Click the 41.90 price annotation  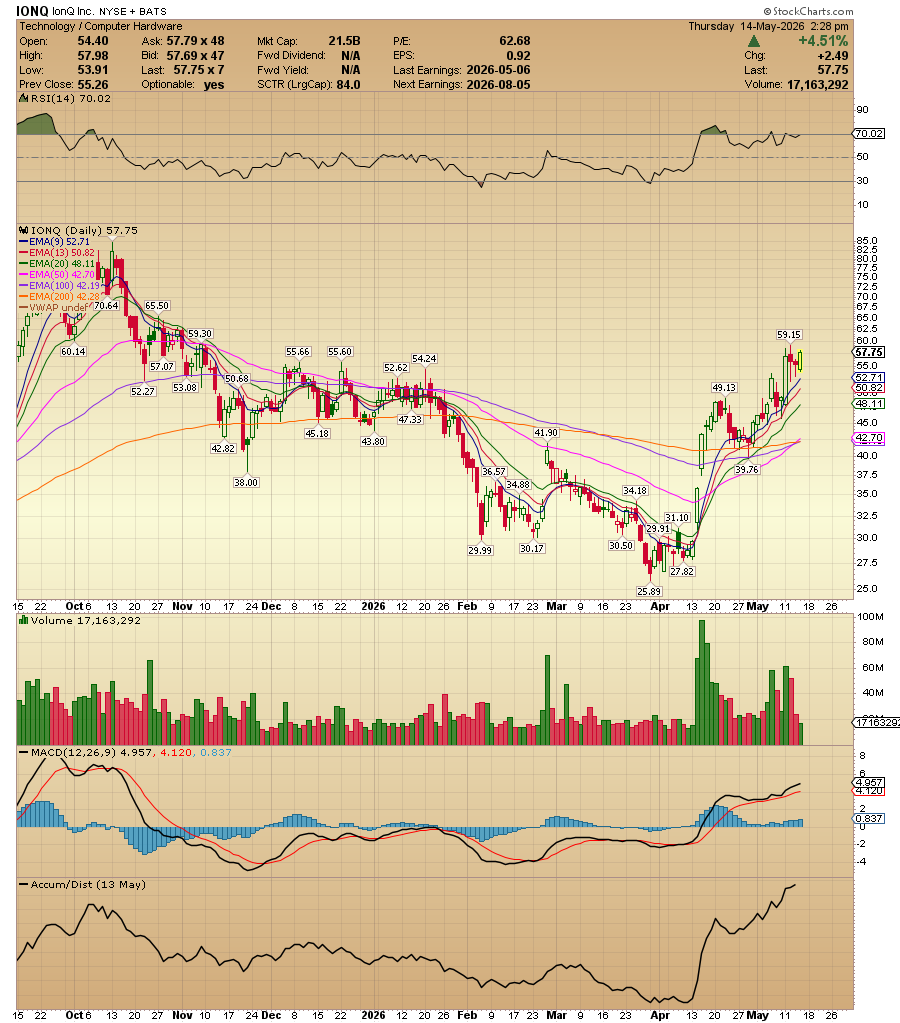(x=546, y=433)
